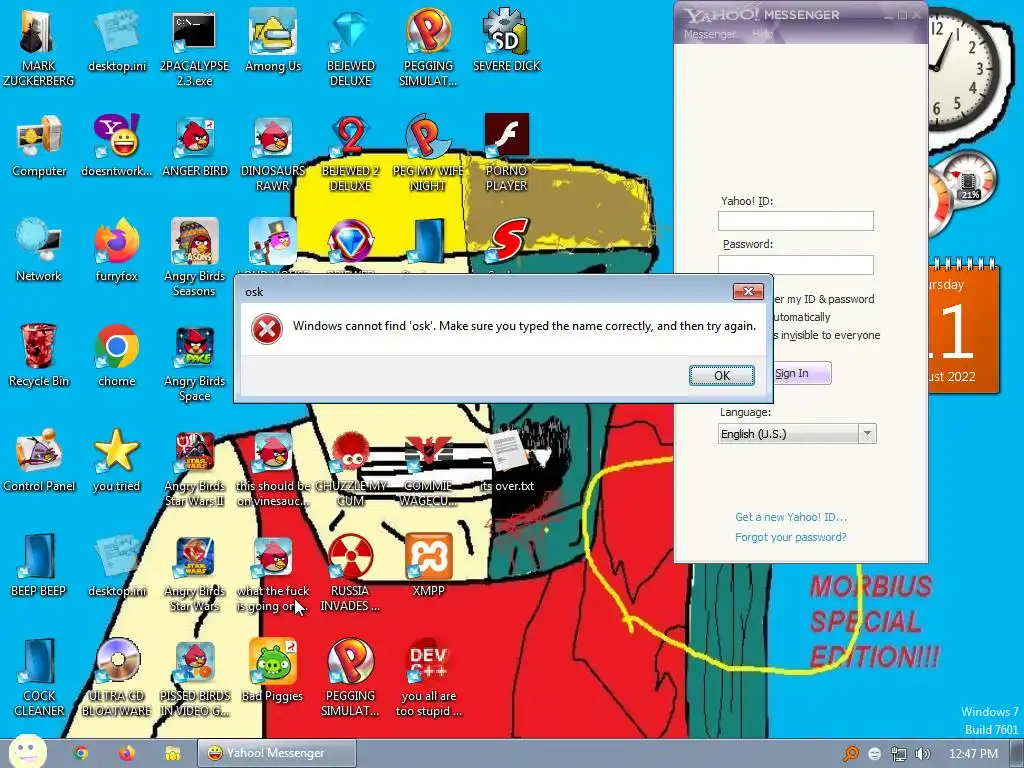Viewport: 1024px width, 768px height.
Task: Open the COCK CLEANER icon
Action: click(39, 678)
